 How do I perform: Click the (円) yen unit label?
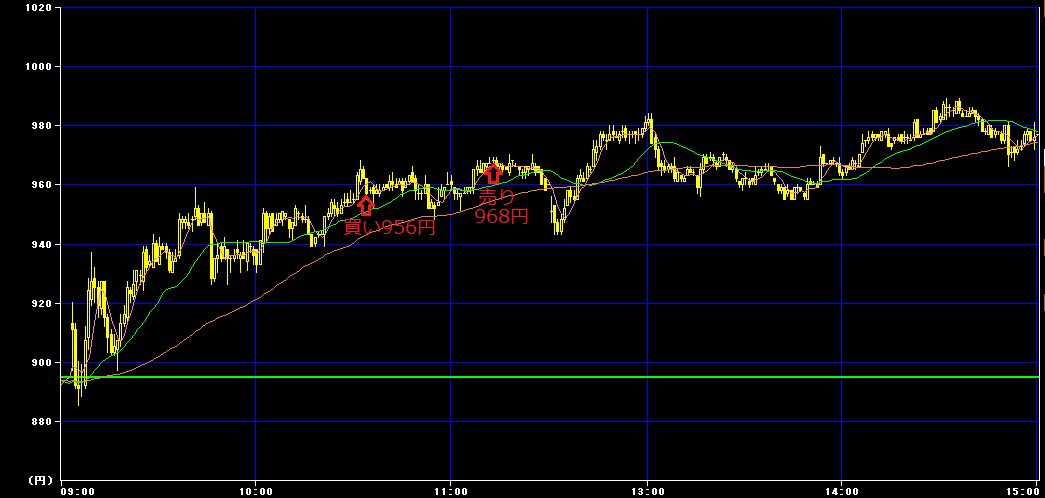[40, 479]
